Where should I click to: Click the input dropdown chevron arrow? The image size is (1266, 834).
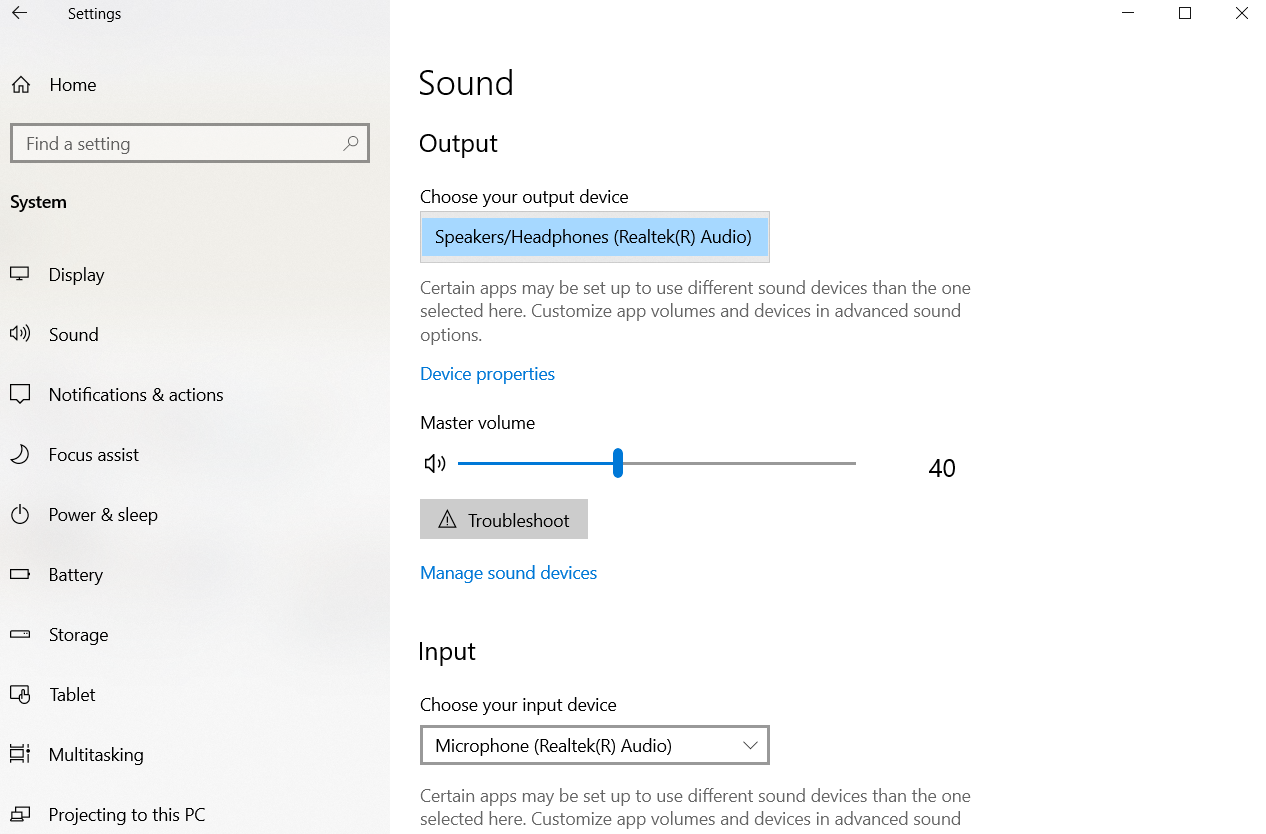(x=751, y=746)
